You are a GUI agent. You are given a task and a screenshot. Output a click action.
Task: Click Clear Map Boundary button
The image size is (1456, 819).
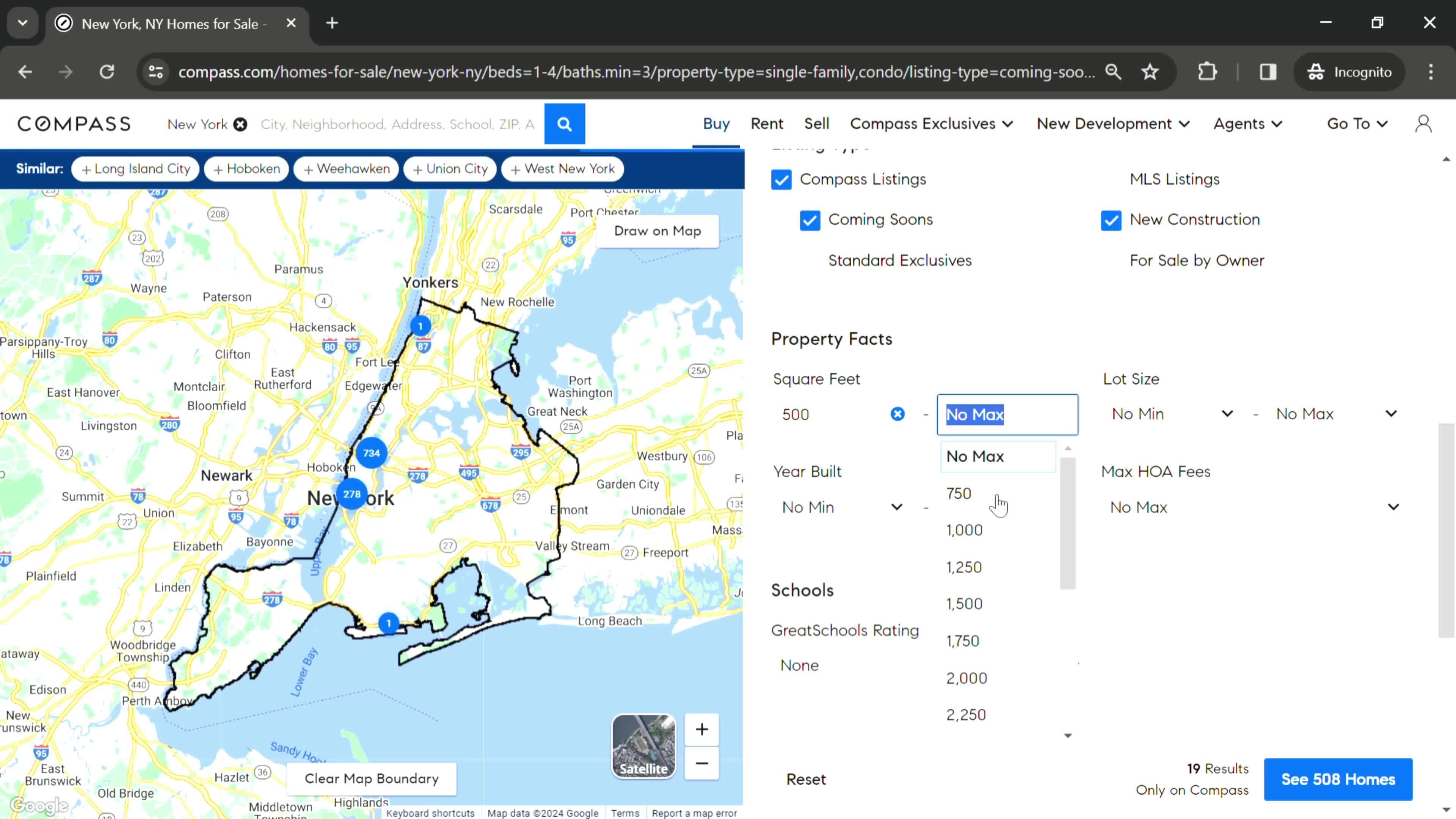[x=371, y=779]
